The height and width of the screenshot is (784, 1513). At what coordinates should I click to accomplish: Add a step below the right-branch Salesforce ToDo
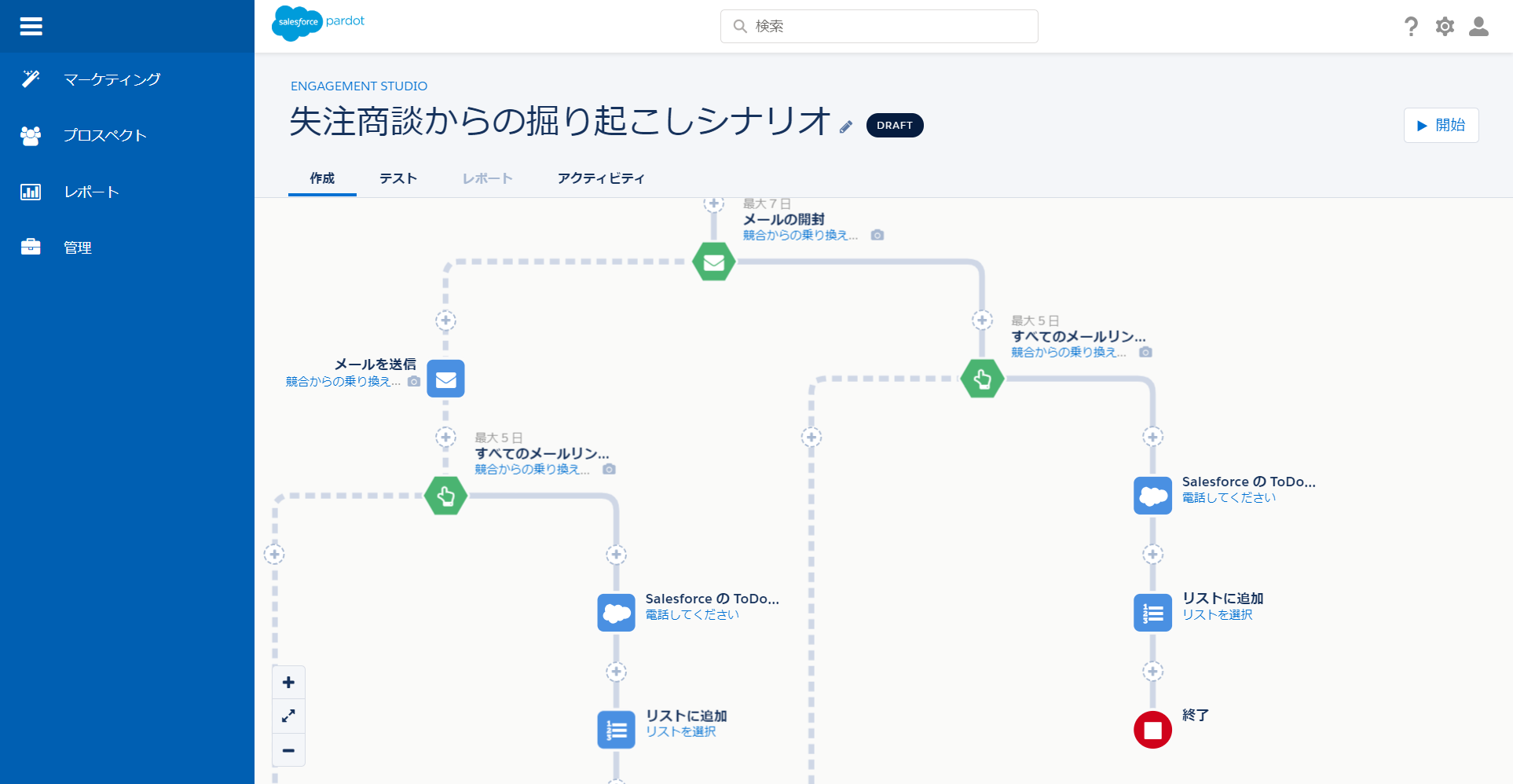(1152, 554)
